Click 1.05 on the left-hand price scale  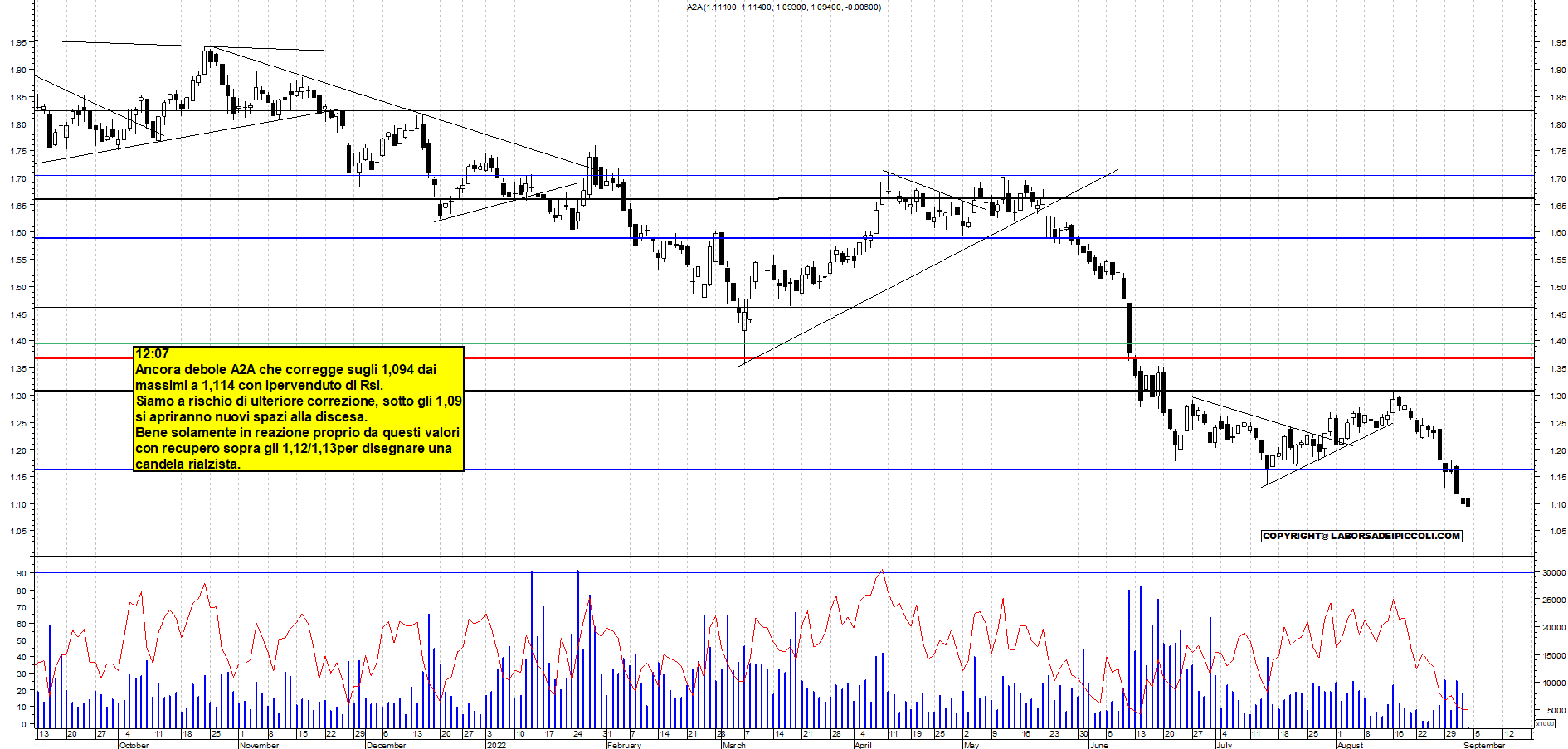point(18,531)
